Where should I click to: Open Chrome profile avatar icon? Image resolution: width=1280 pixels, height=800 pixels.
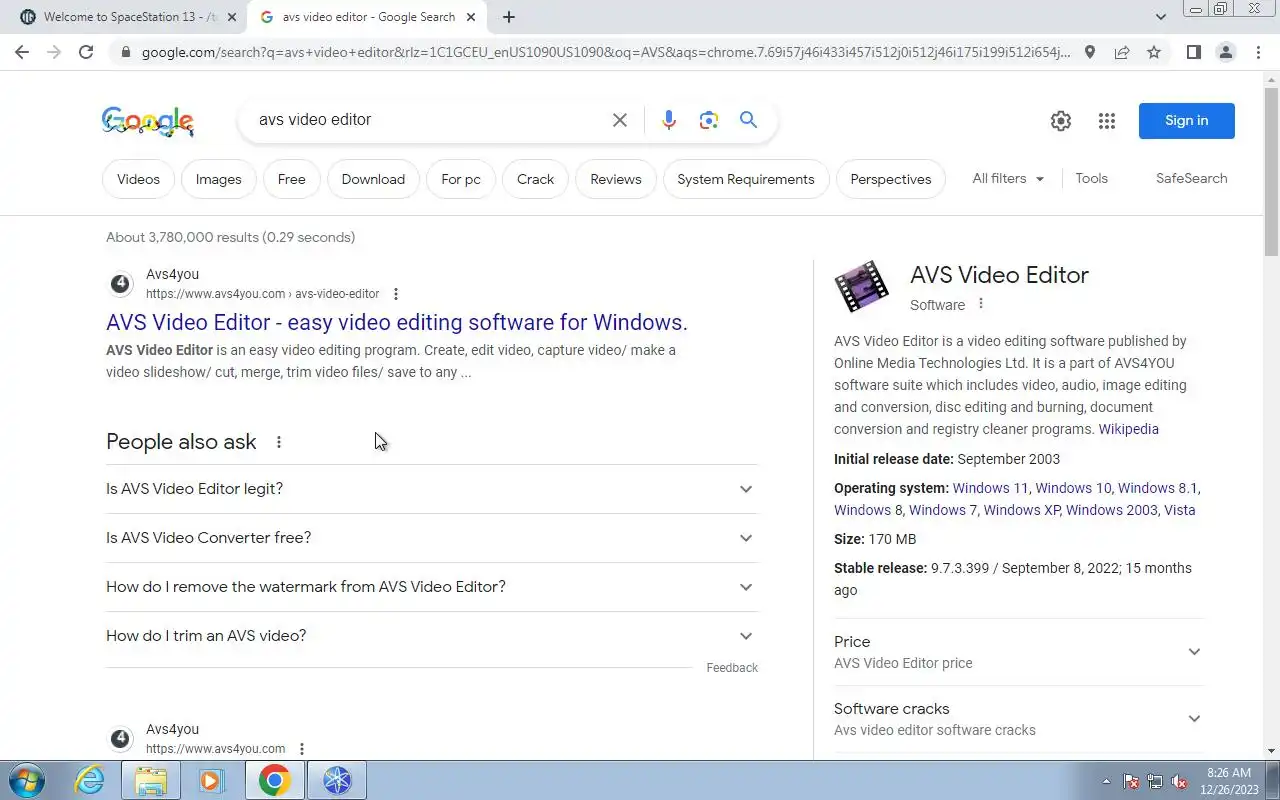pos(1225,52)
